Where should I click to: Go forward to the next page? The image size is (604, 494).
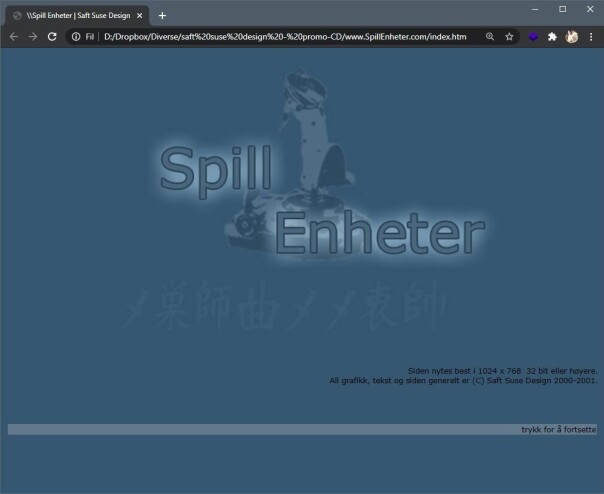(33, 37)
